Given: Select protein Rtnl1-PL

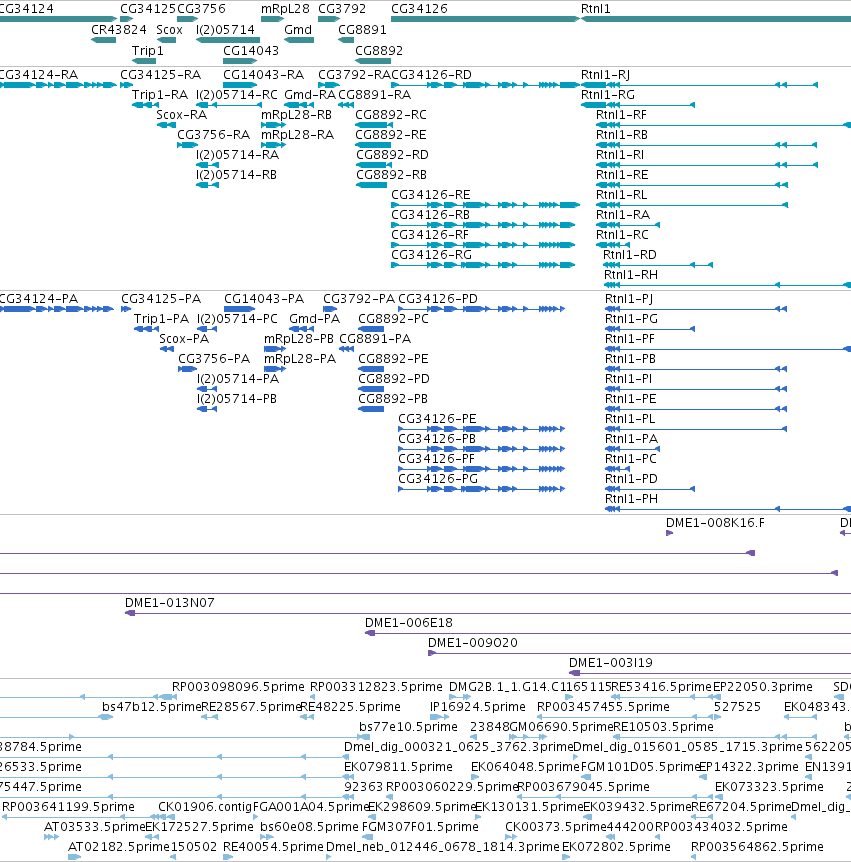Looking at the screenshot, I should pyautogui.click(x=631, y=419).
